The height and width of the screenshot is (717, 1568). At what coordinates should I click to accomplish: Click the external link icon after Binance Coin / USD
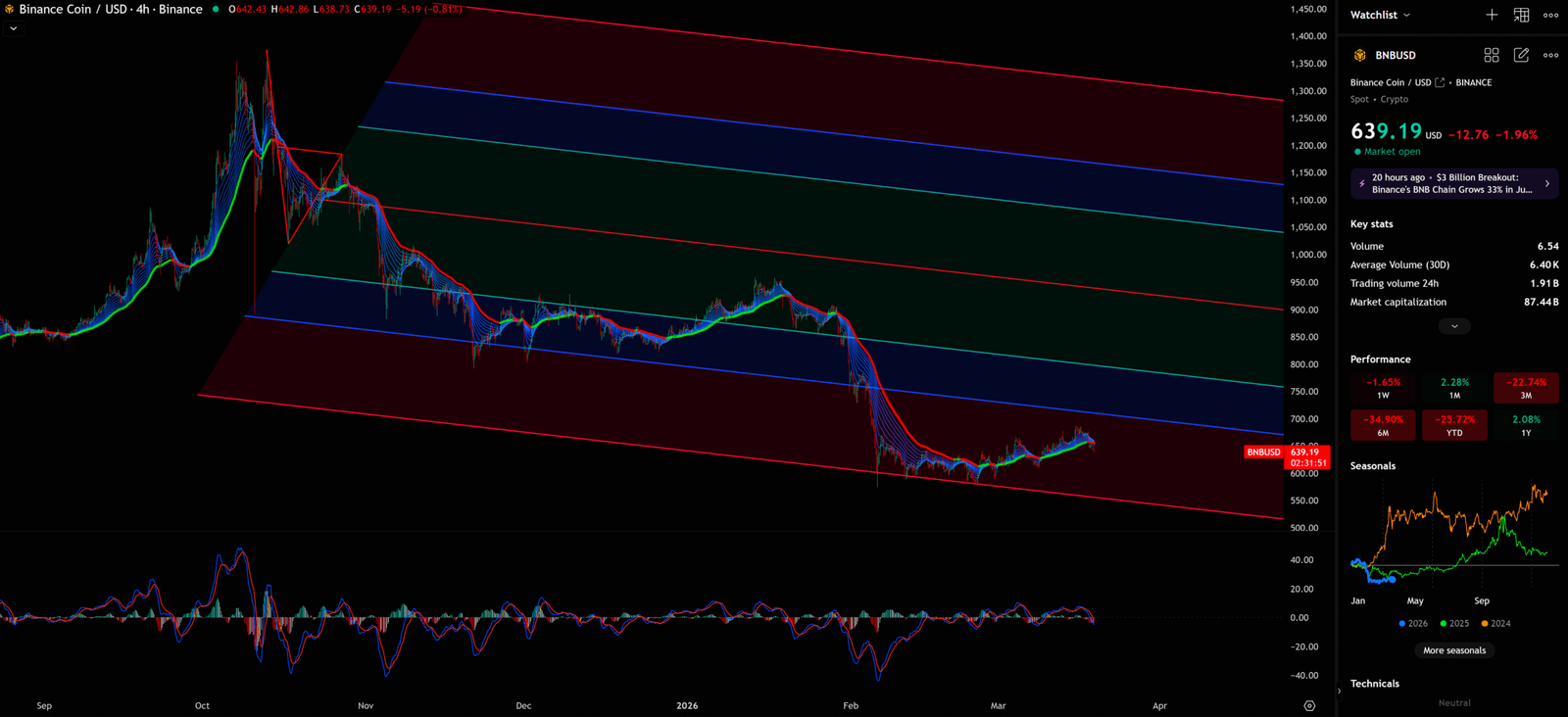1440,83
